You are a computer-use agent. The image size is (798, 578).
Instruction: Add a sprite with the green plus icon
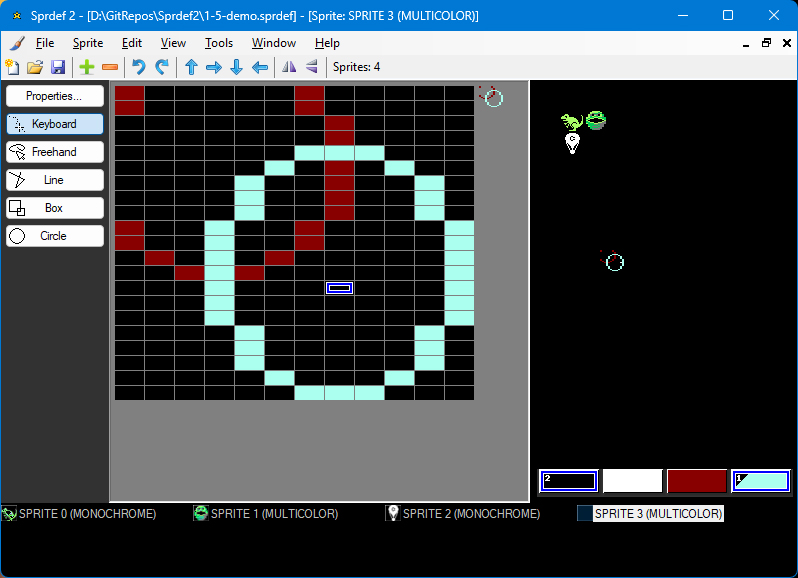click(87, 67)
